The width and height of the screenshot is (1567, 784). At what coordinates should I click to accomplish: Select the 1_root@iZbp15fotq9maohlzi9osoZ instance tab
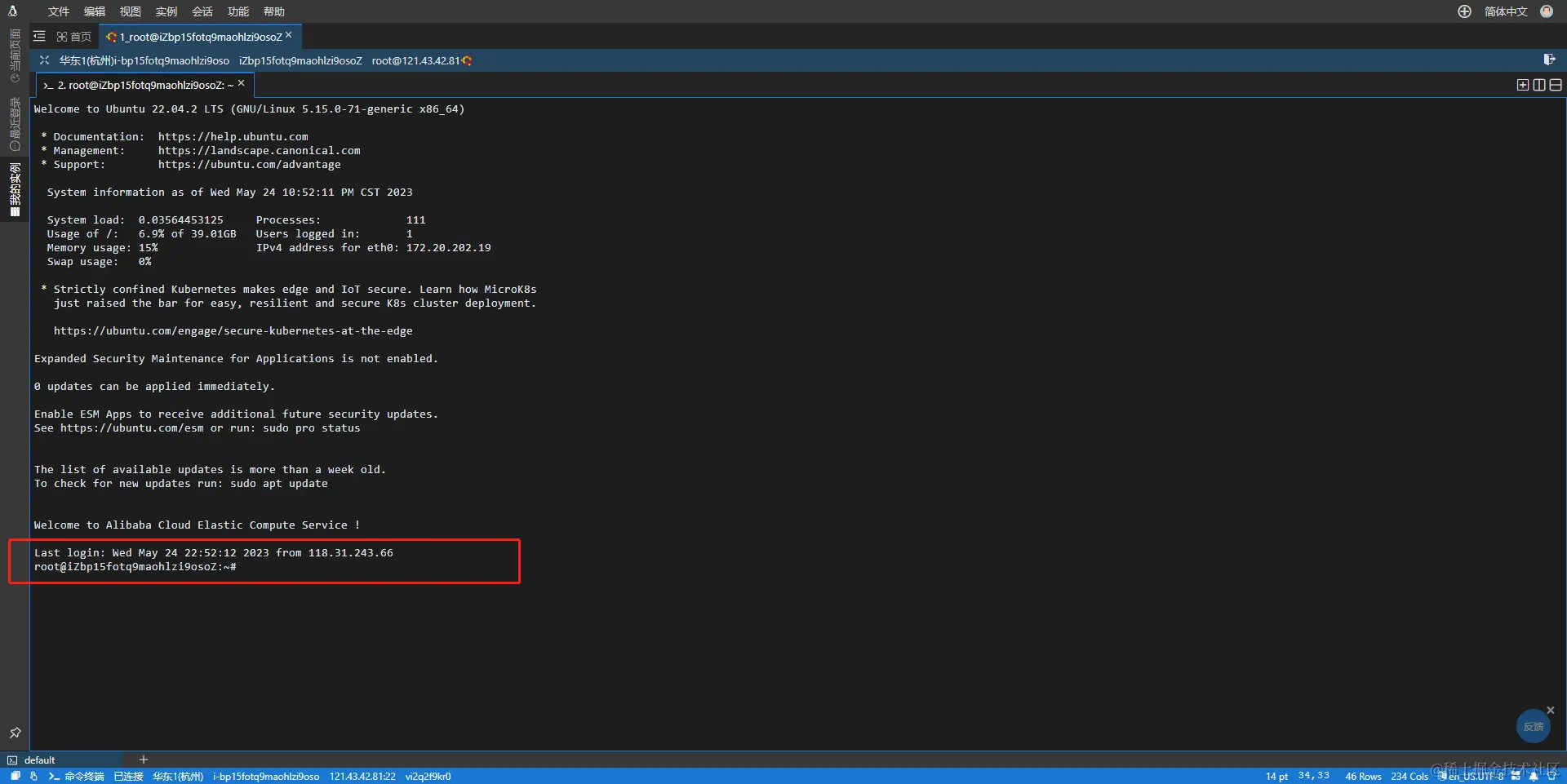coord(201,37)
